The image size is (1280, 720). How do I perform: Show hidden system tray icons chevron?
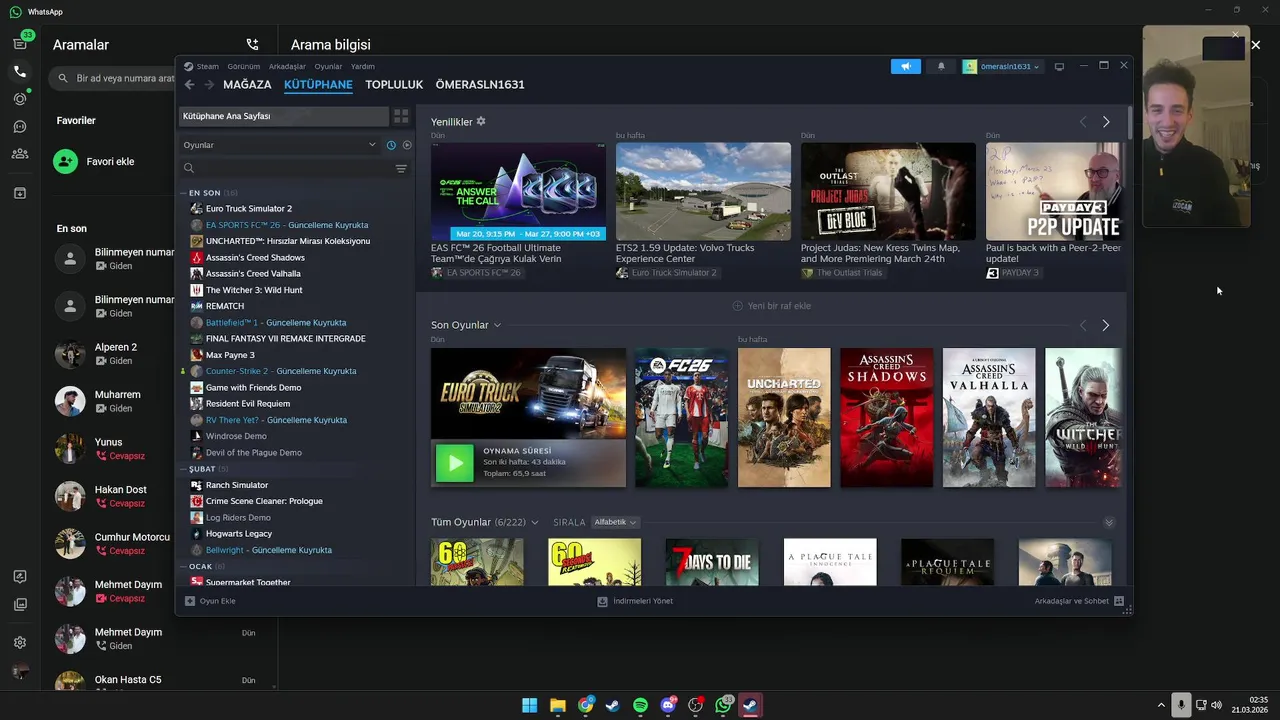(x=1161, y=705)
